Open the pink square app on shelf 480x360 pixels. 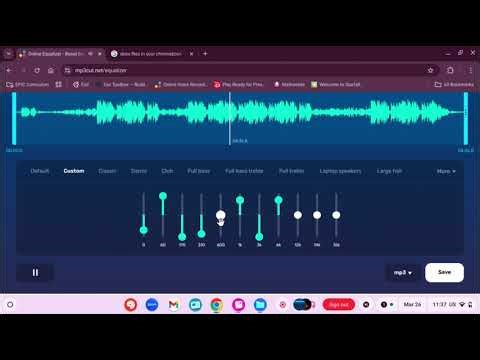coord(238,305)
